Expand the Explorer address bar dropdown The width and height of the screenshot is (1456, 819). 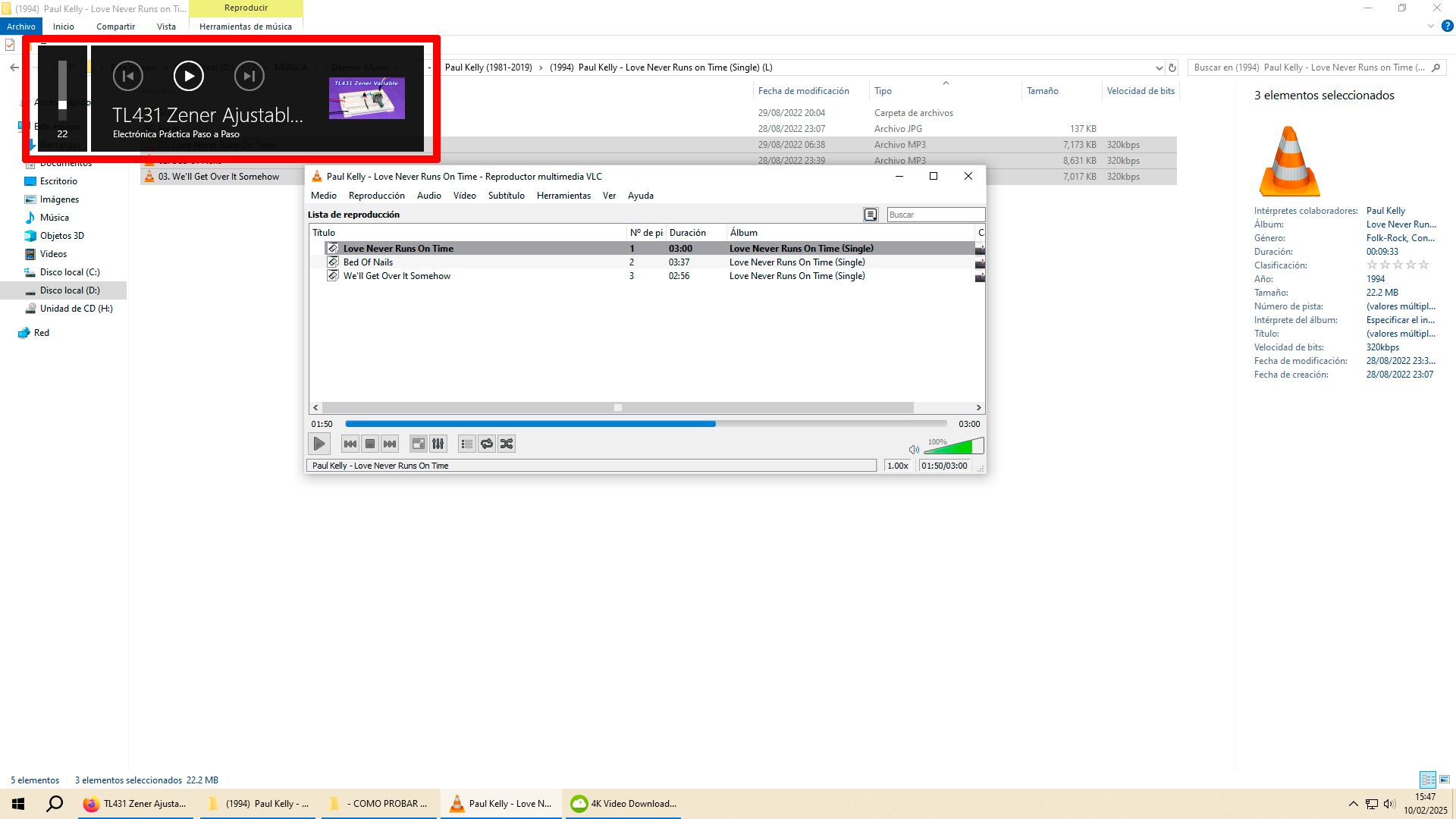pos(1159,67)
